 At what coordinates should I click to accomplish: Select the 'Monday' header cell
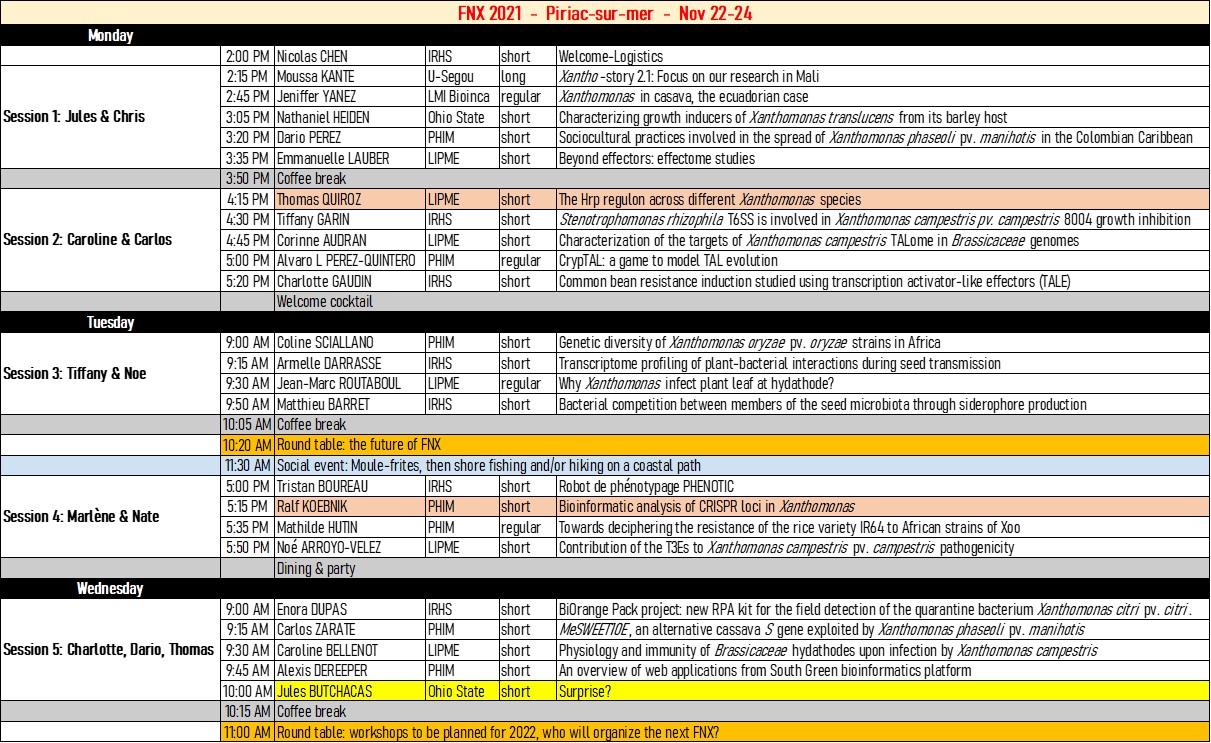coord(110,36)
